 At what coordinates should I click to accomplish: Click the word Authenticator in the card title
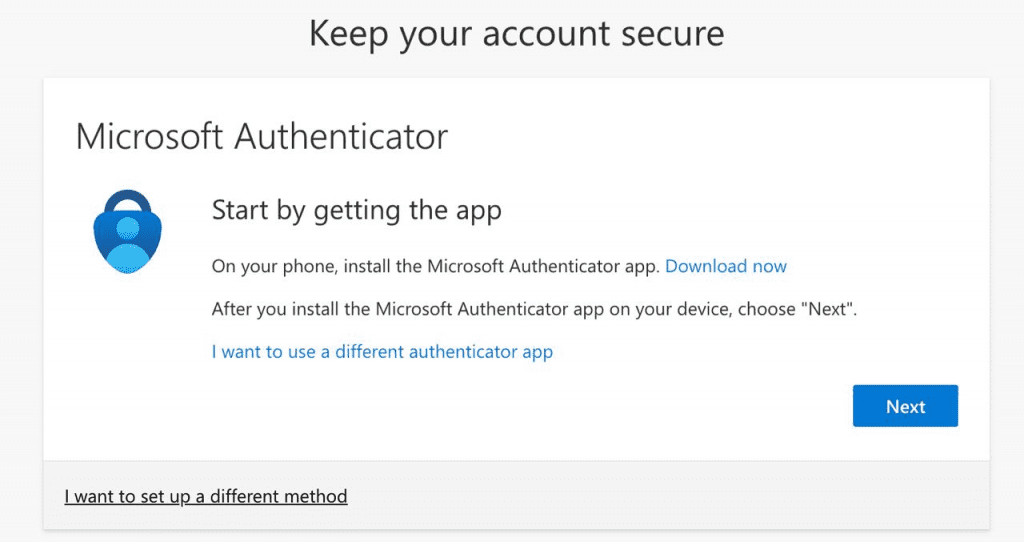coord(340,137)
